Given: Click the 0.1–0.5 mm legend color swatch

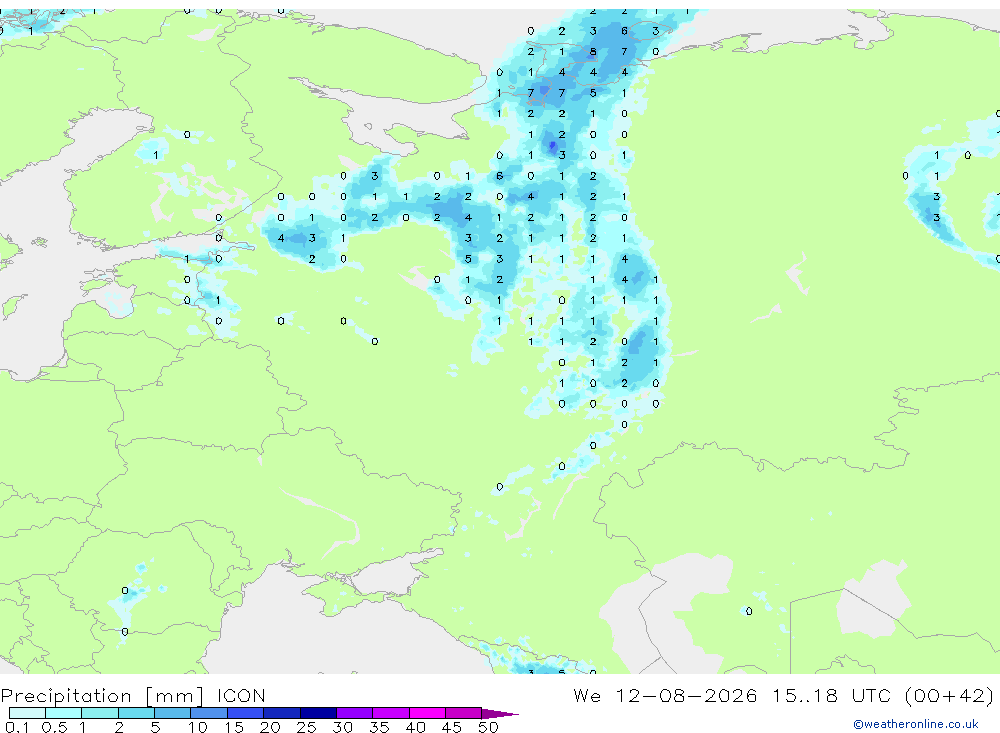Looking at the screenshot, I should coord(27,713).
